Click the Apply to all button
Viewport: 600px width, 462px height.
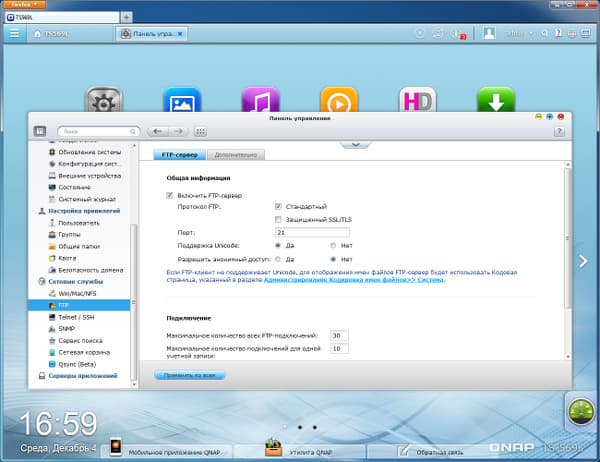(189, 375)
